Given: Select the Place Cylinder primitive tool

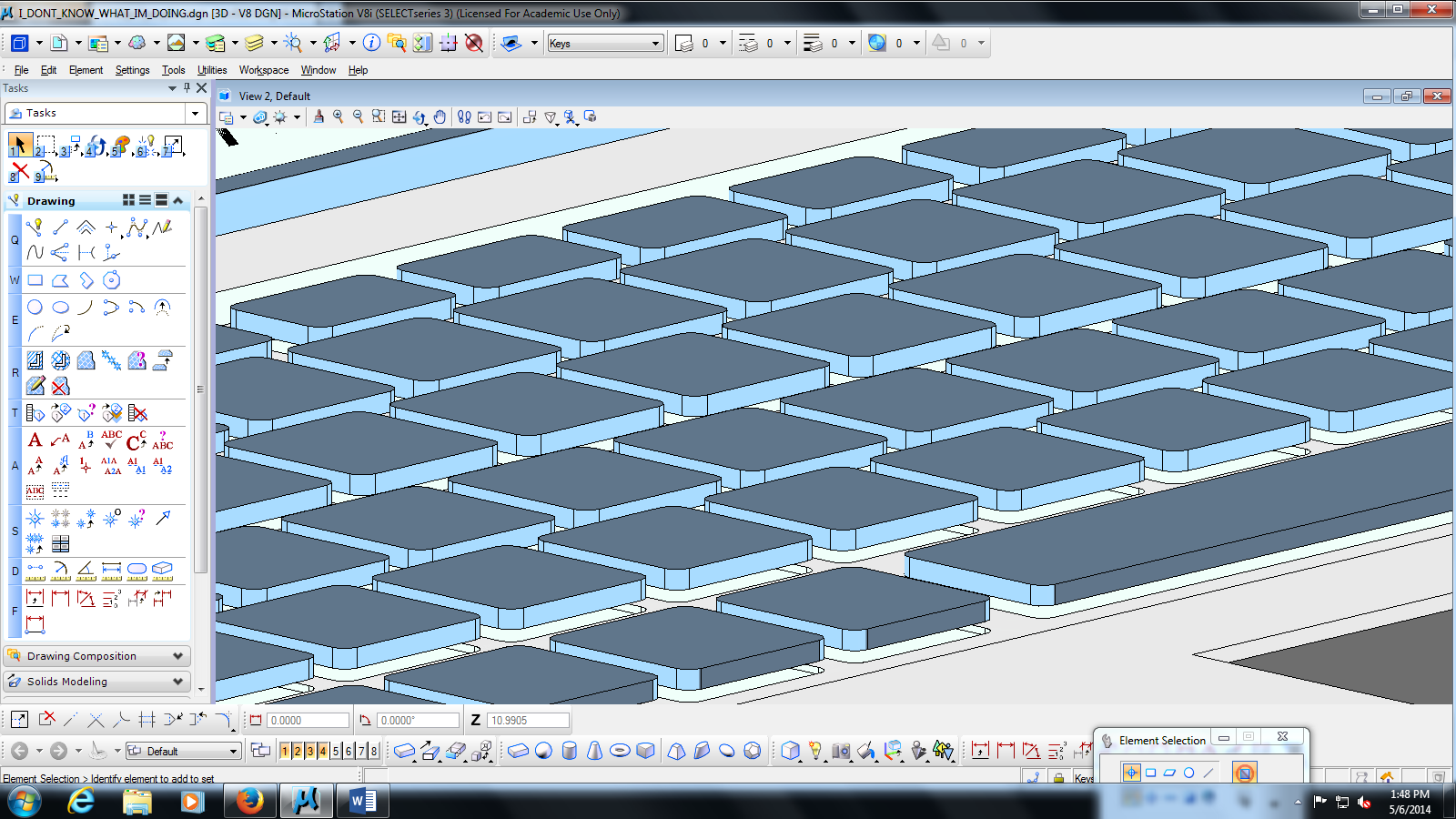Looking at the screenshot, I should click(570, 751).
